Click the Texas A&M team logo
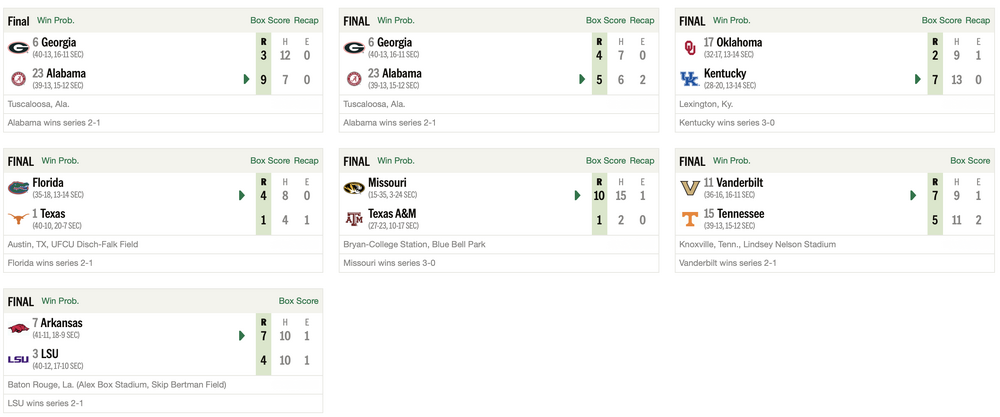Viewport: 1000px width, 417px height. coord(354,218)
